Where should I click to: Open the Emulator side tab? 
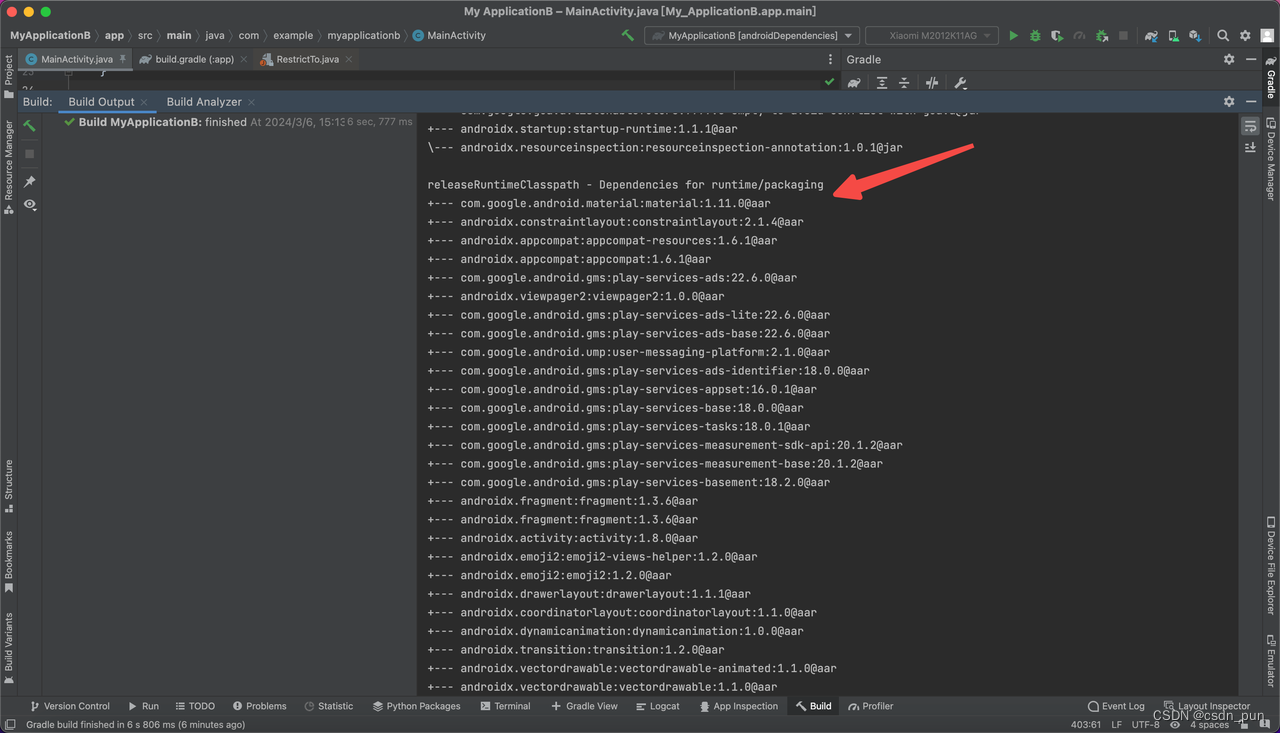(x=1271, y=660)
